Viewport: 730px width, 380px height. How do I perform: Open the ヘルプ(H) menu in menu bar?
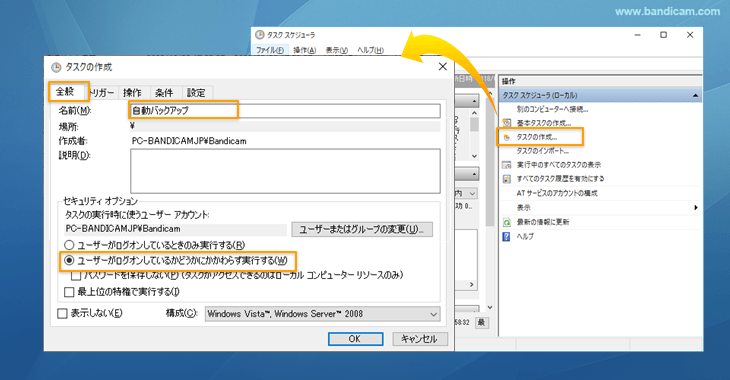coord(371,50)
